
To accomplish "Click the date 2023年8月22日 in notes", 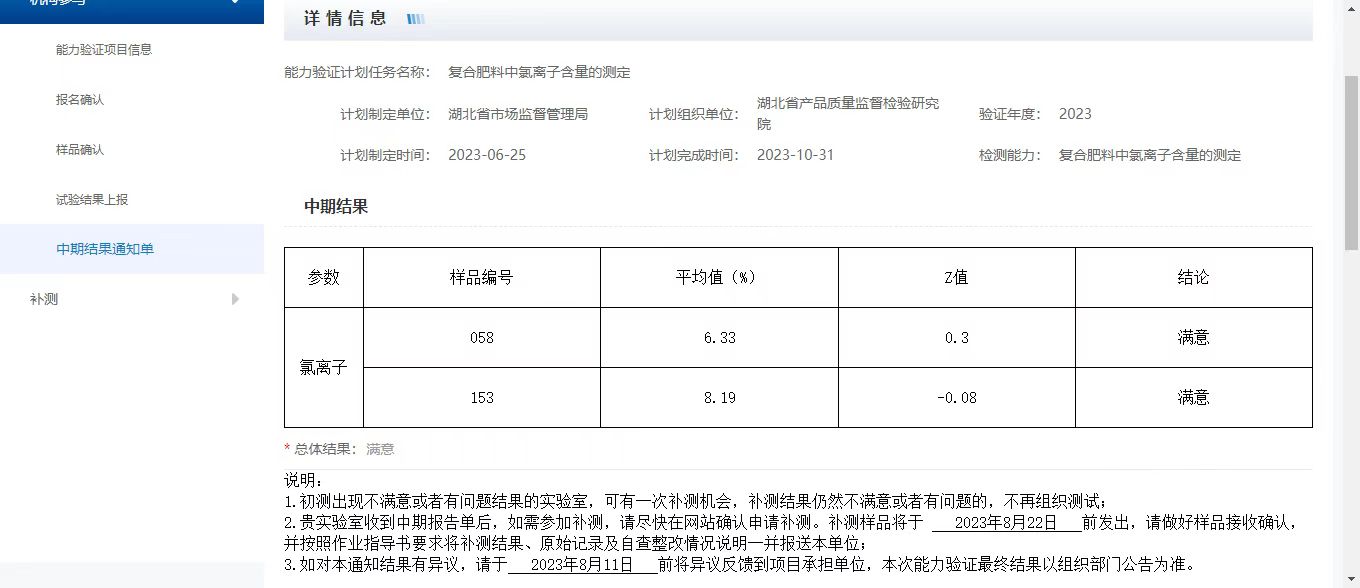I will [1006, 522].
